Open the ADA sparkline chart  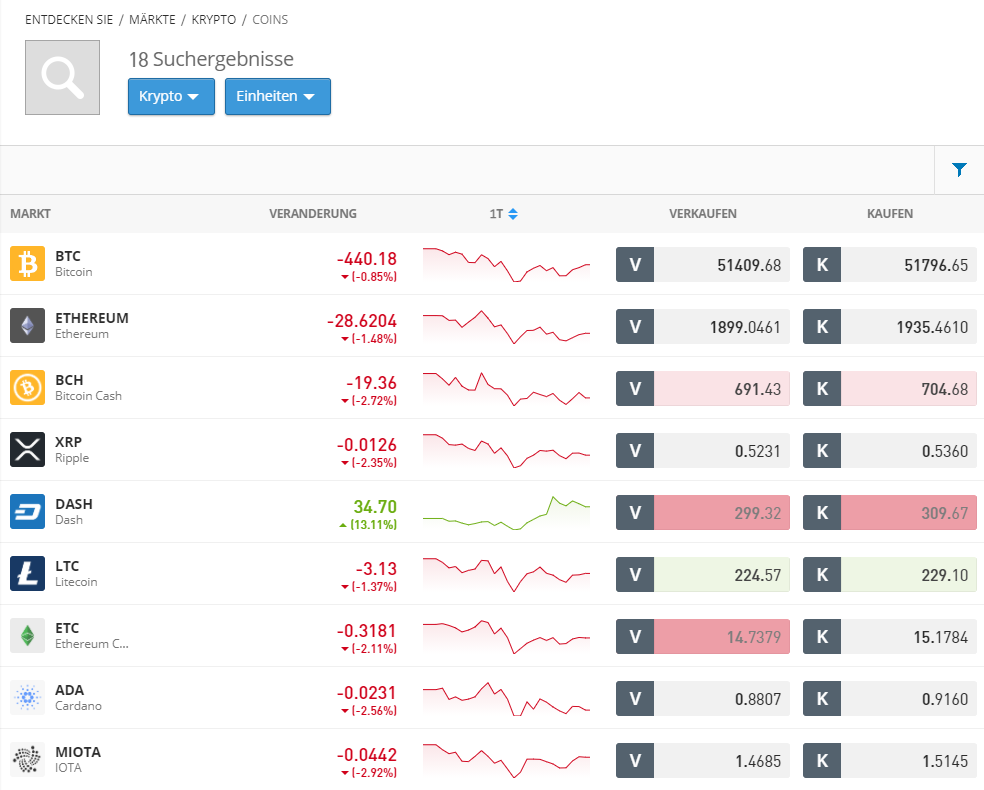tap(506, 699)
